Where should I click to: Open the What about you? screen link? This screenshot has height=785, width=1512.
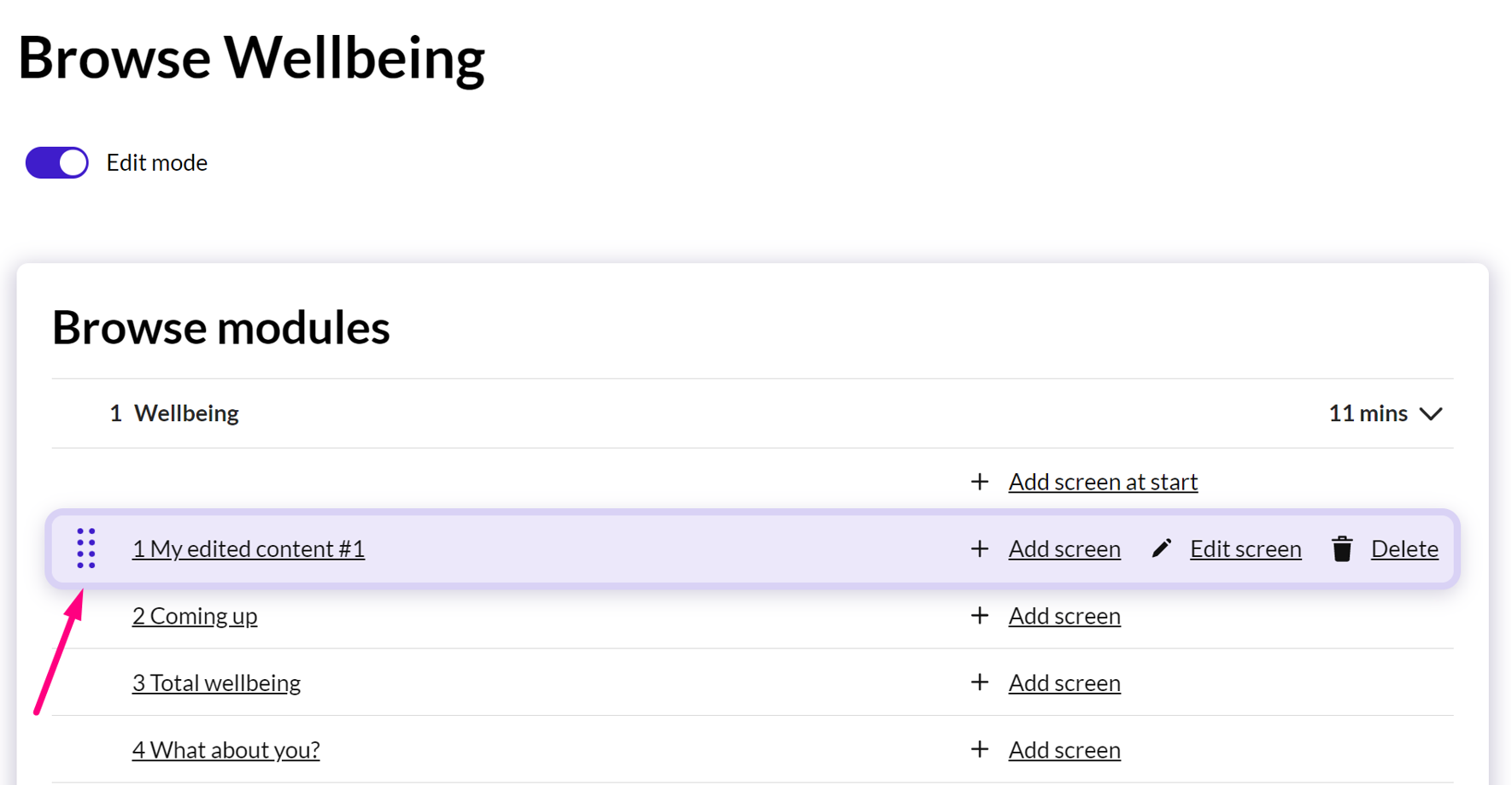pos(226,750)
